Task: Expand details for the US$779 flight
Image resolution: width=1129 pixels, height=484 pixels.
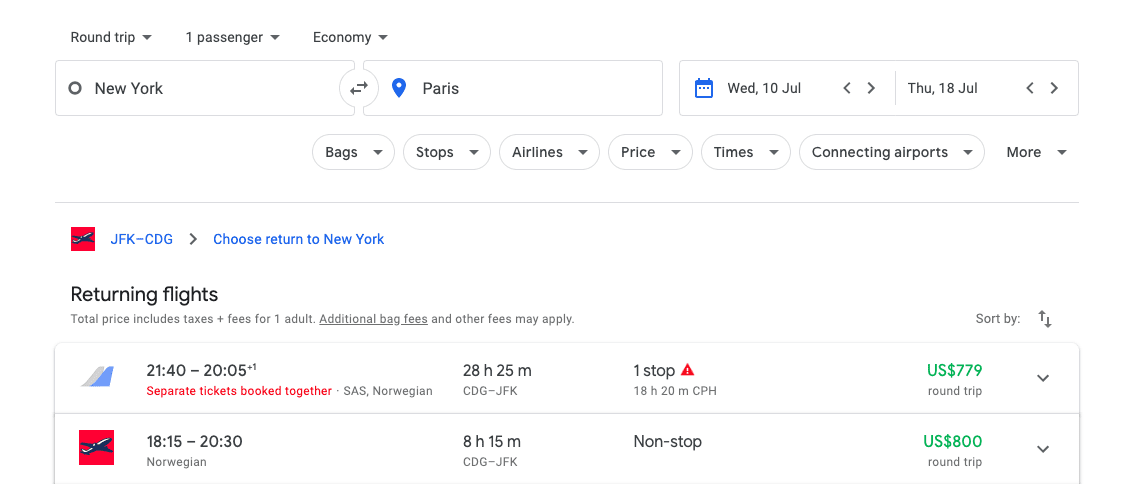Action: [x=1043, y=378]
